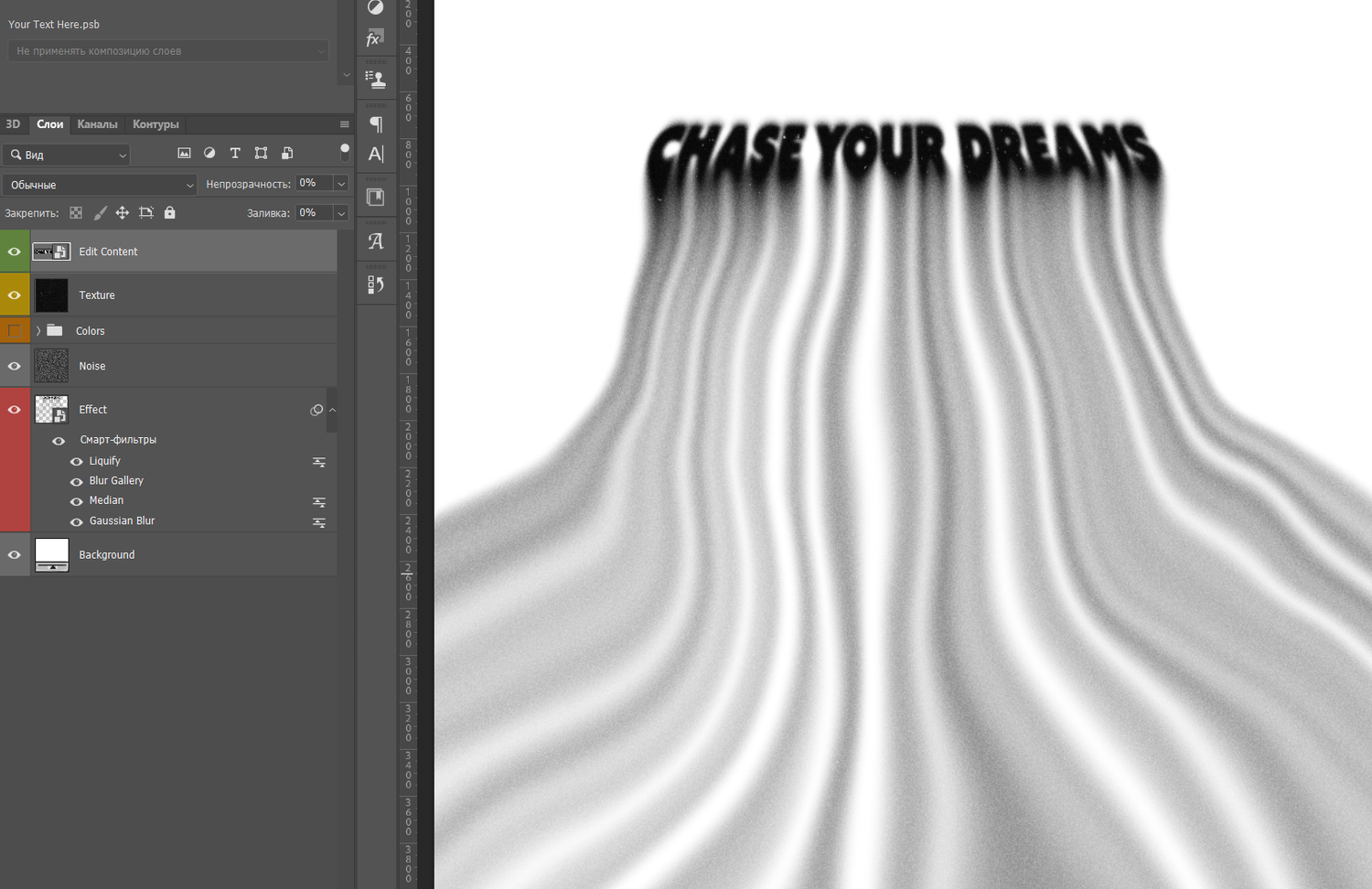Toggle visibility of all Смарт-фильтры
1372x889 pixels.
click(59, 441)
